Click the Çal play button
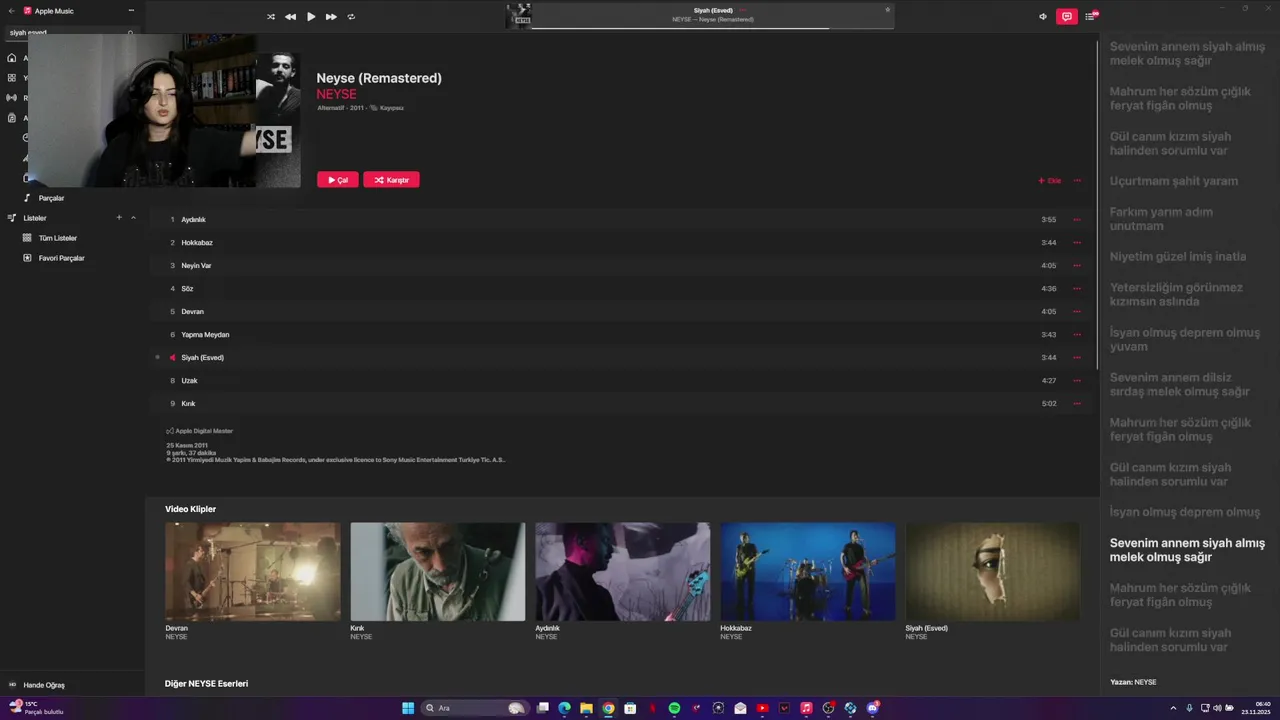 click(x=337, y=180)
